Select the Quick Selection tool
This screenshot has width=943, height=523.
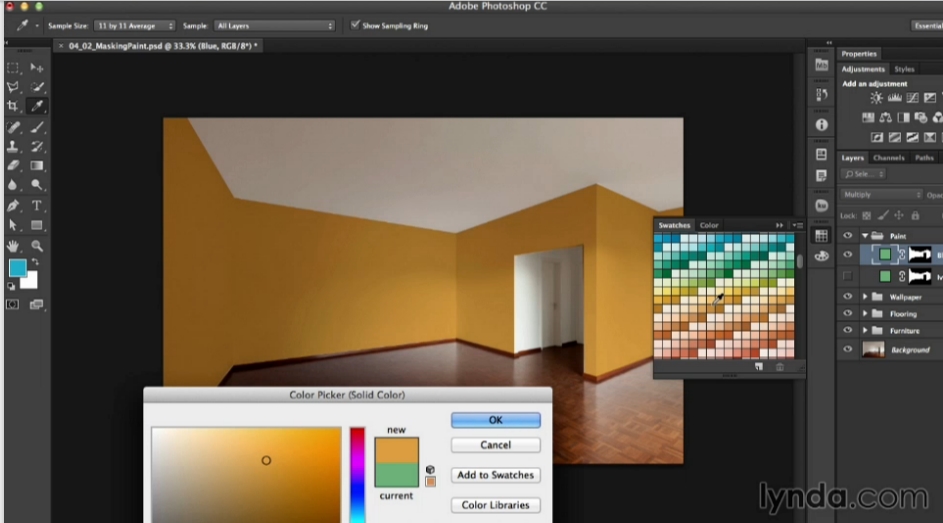point(37,87)
